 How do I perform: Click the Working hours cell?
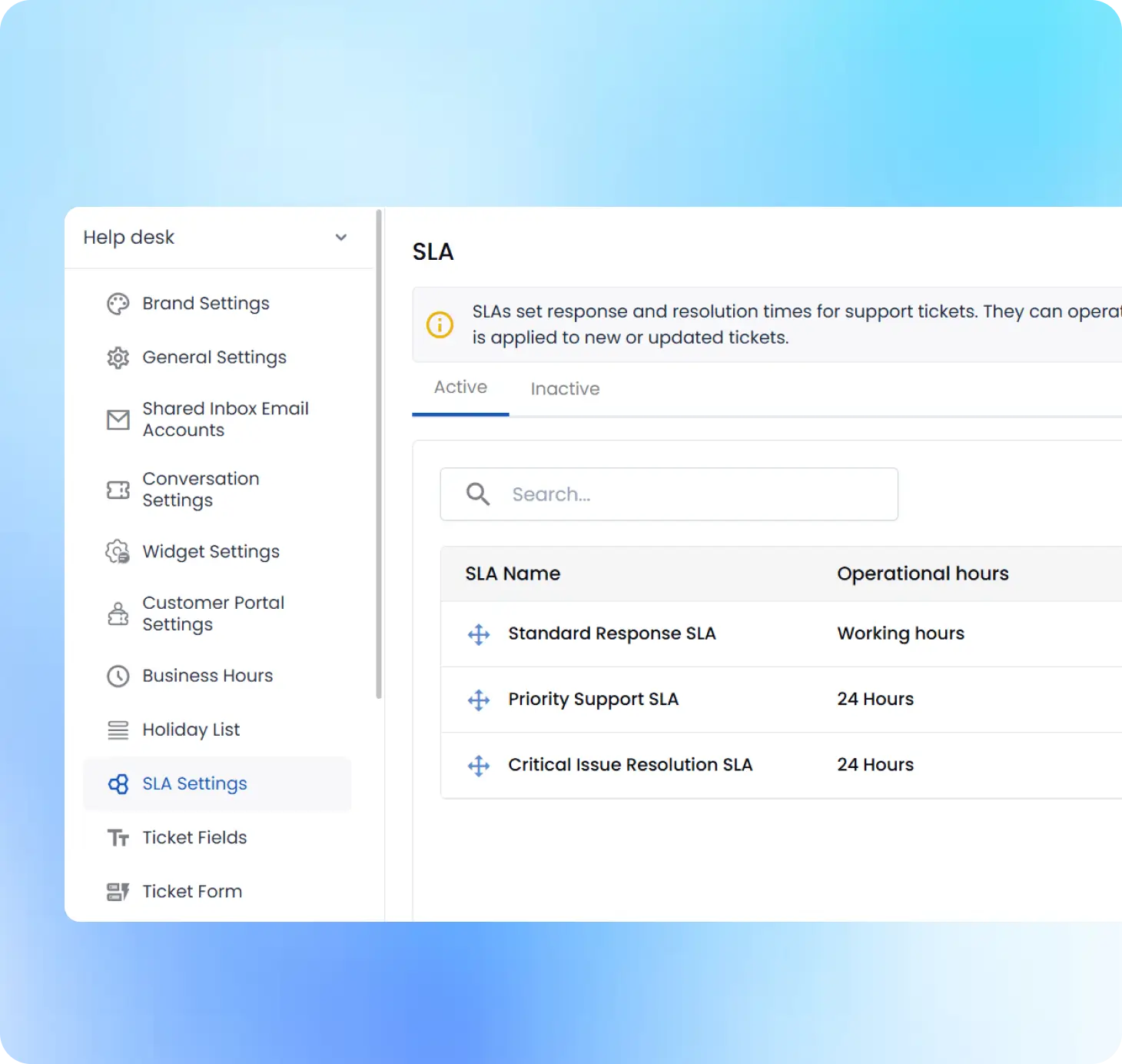901,633
